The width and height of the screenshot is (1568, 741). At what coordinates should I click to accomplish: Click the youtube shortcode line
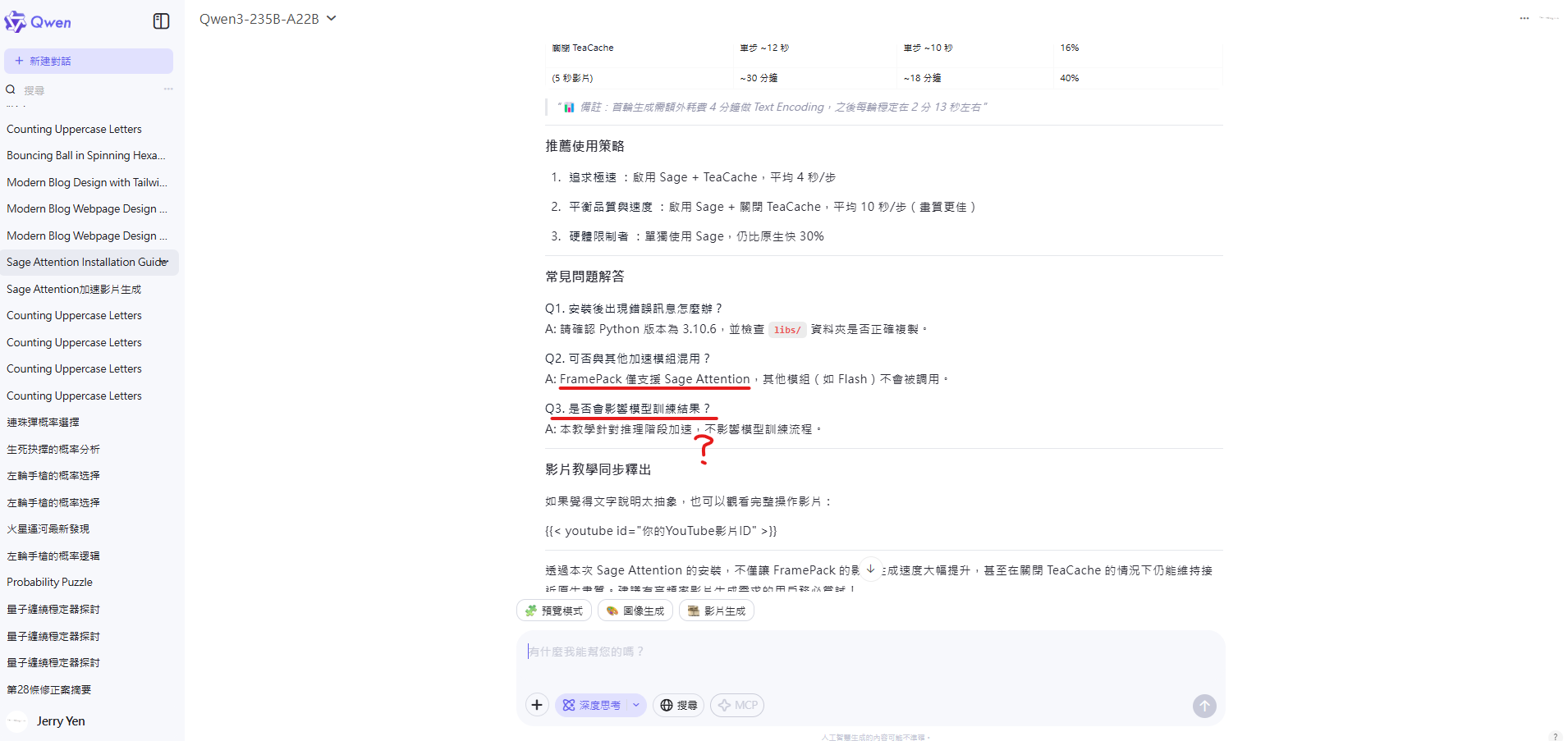click(661, 531)
